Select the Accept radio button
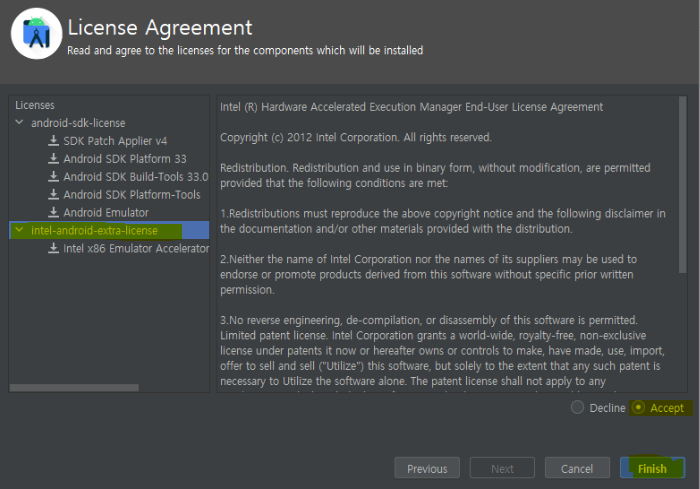 coord(638,407)
